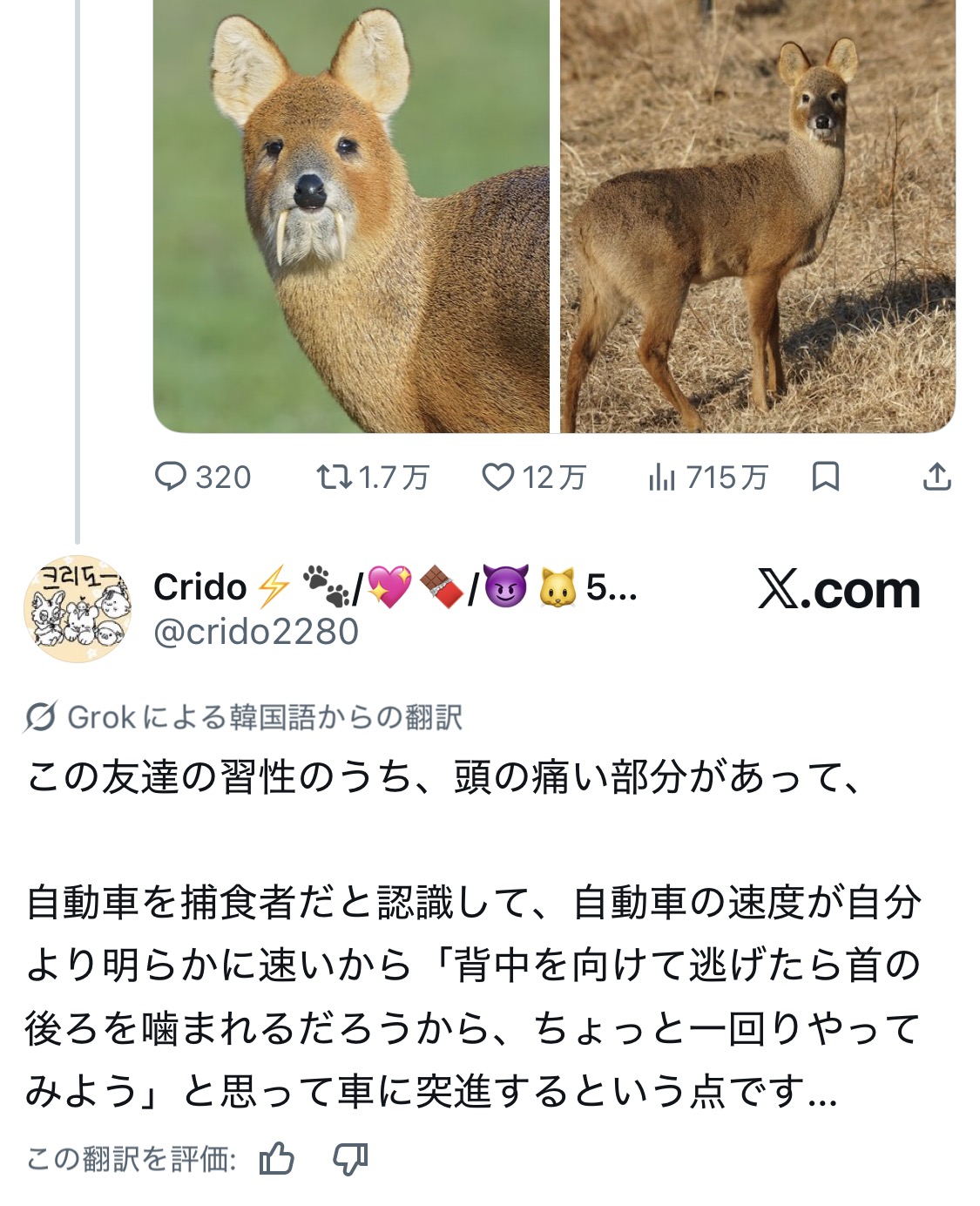
Task: Toggle the bookmark icon on the post
Action: [x=825, y=477]
